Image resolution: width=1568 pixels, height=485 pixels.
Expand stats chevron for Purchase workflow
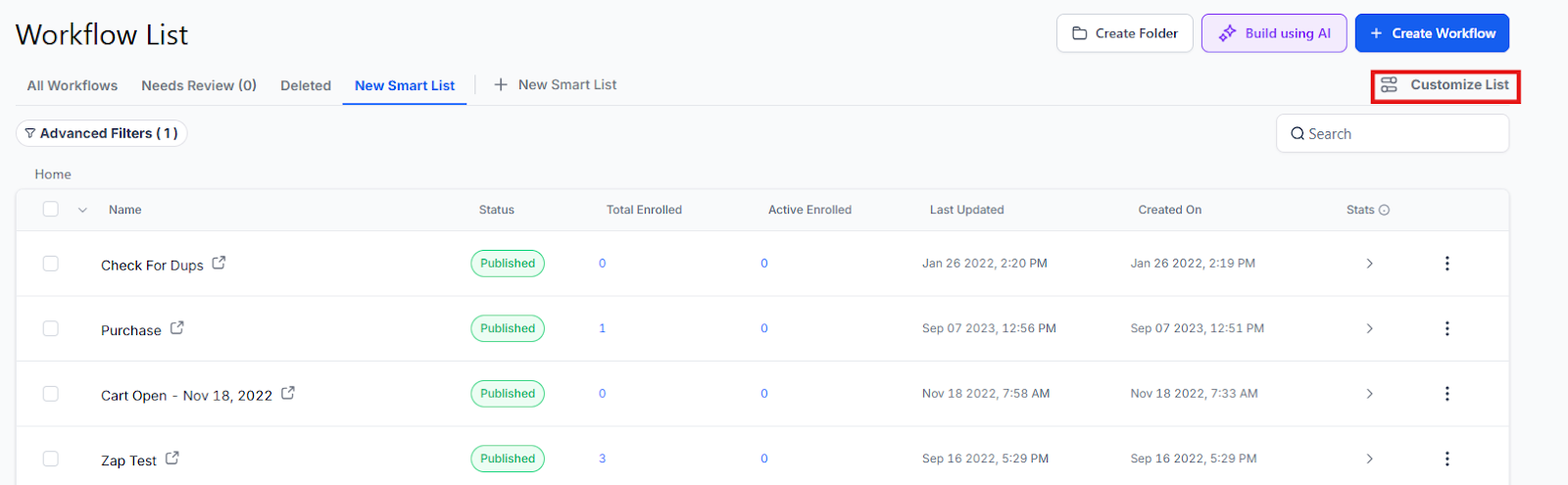1369,328
